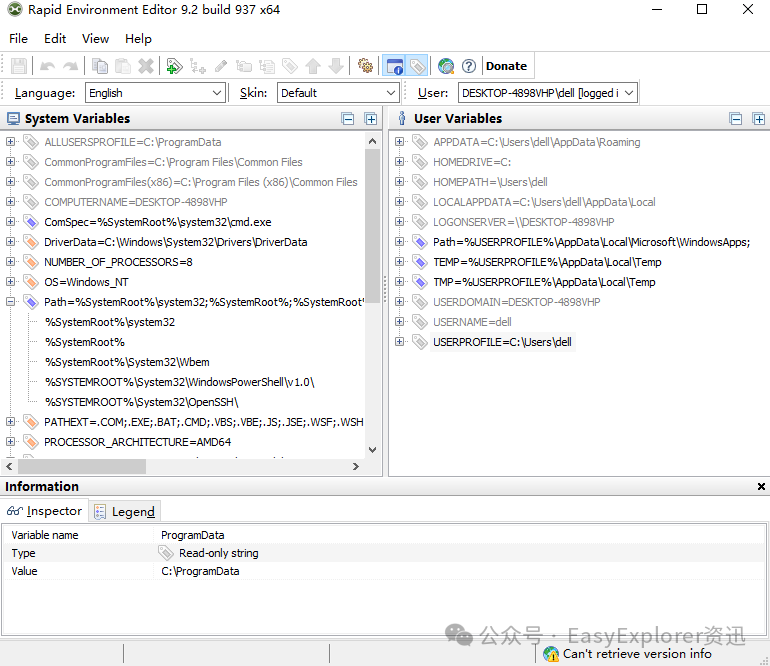
Task: Select the %SYSTEMROOT%\System32\OpenSSH\ entry
Action: [141, 402]
